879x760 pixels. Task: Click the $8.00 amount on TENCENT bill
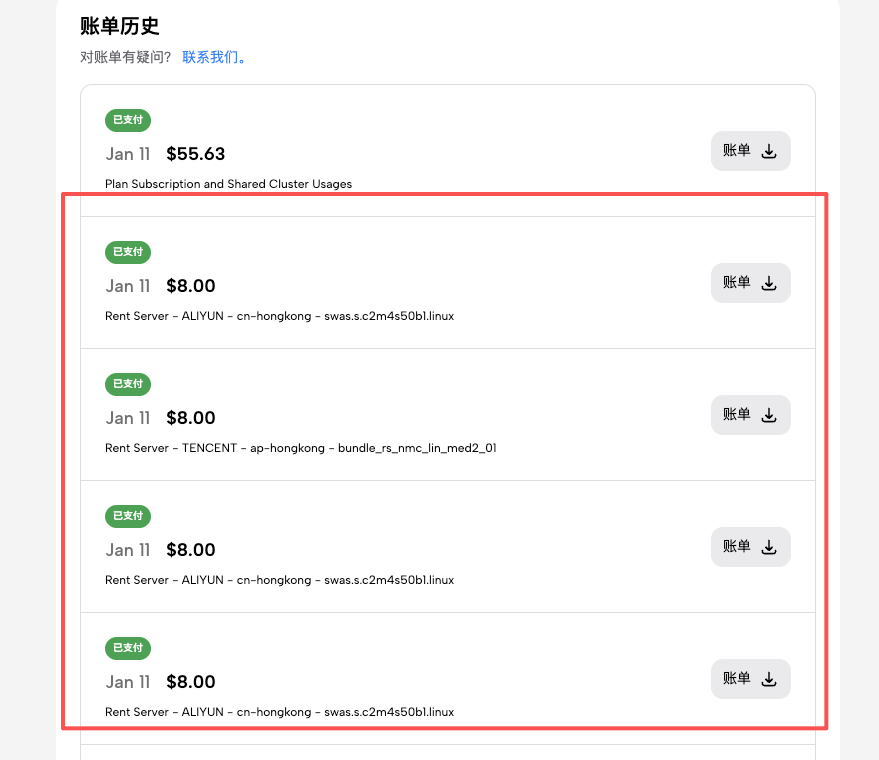[191, 418]
